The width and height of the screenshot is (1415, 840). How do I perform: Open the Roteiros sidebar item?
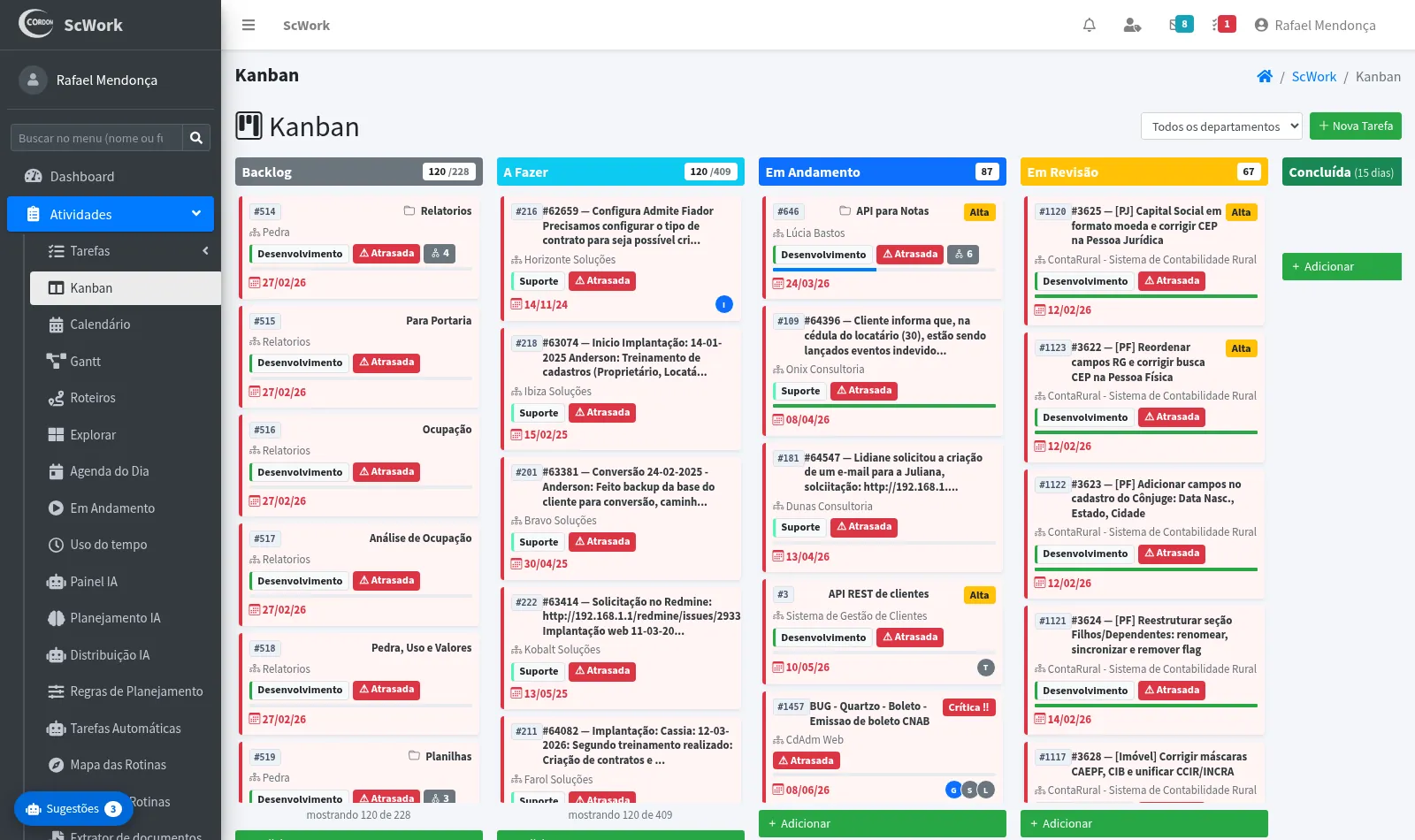click(126, 398)
